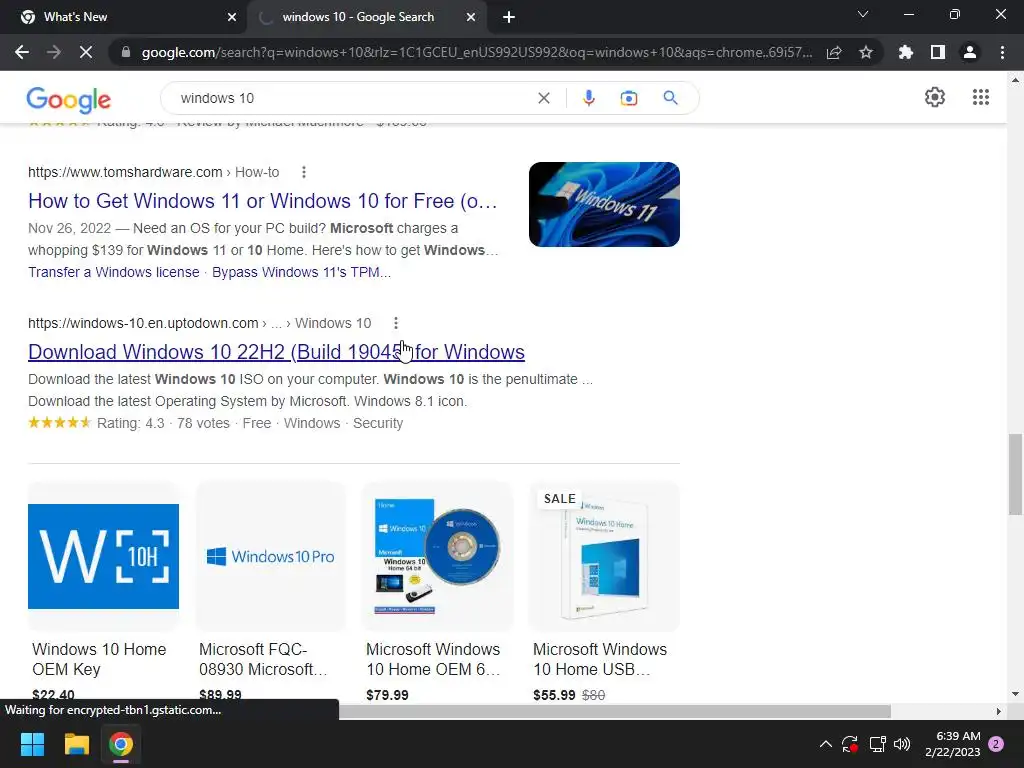
Task: Open the Windows 10 Home OEM disc image
Action: point(438,556)
